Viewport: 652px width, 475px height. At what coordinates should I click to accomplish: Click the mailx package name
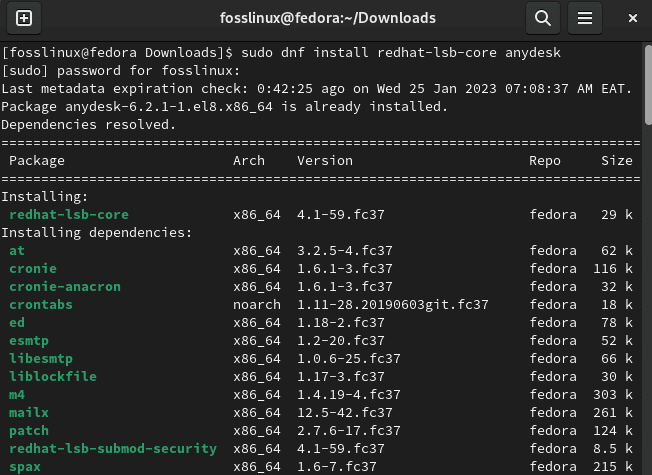click(x=29, y=413)
